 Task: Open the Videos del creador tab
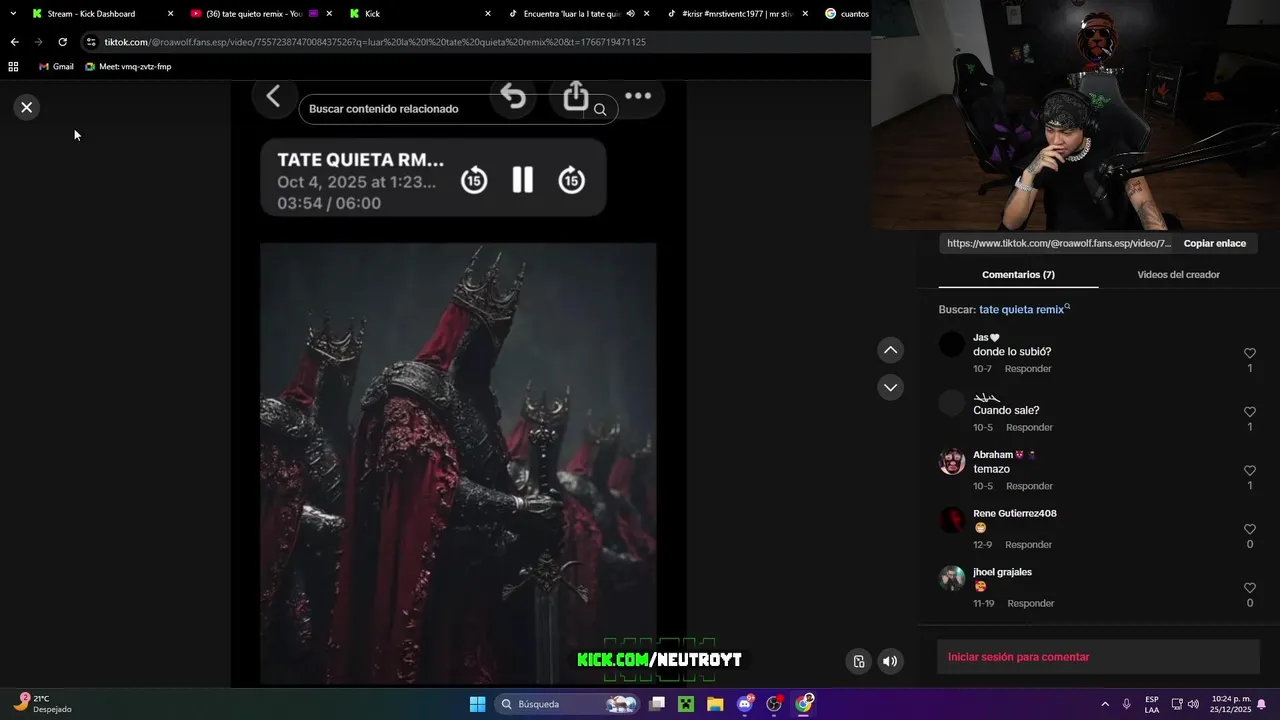click(1178, 275)
